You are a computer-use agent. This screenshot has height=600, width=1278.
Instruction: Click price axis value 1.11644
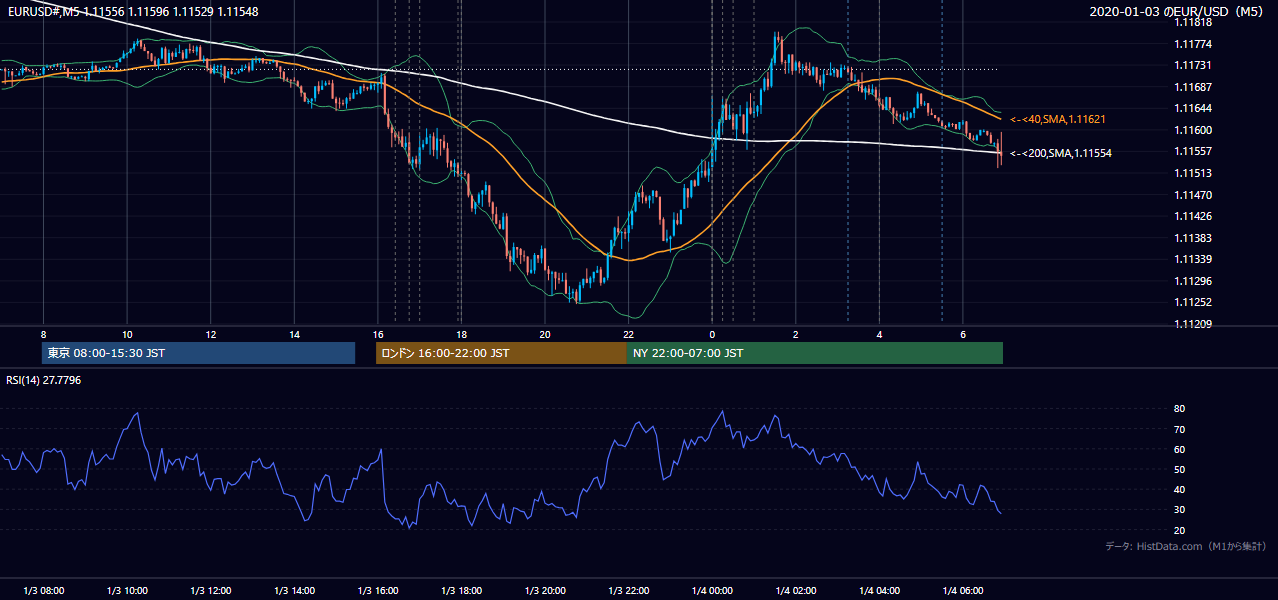(x=1193, y=108)
